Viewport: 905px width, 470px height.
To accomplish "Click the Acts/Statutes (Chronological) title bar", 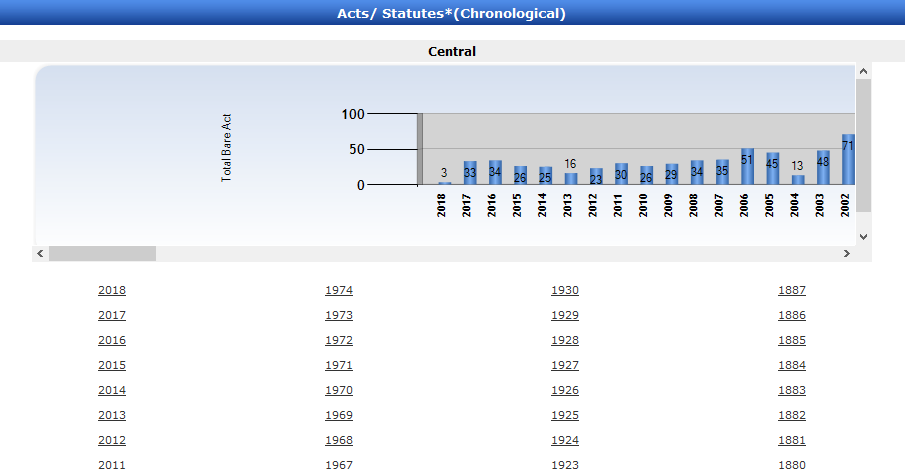I will click(452, 13).
